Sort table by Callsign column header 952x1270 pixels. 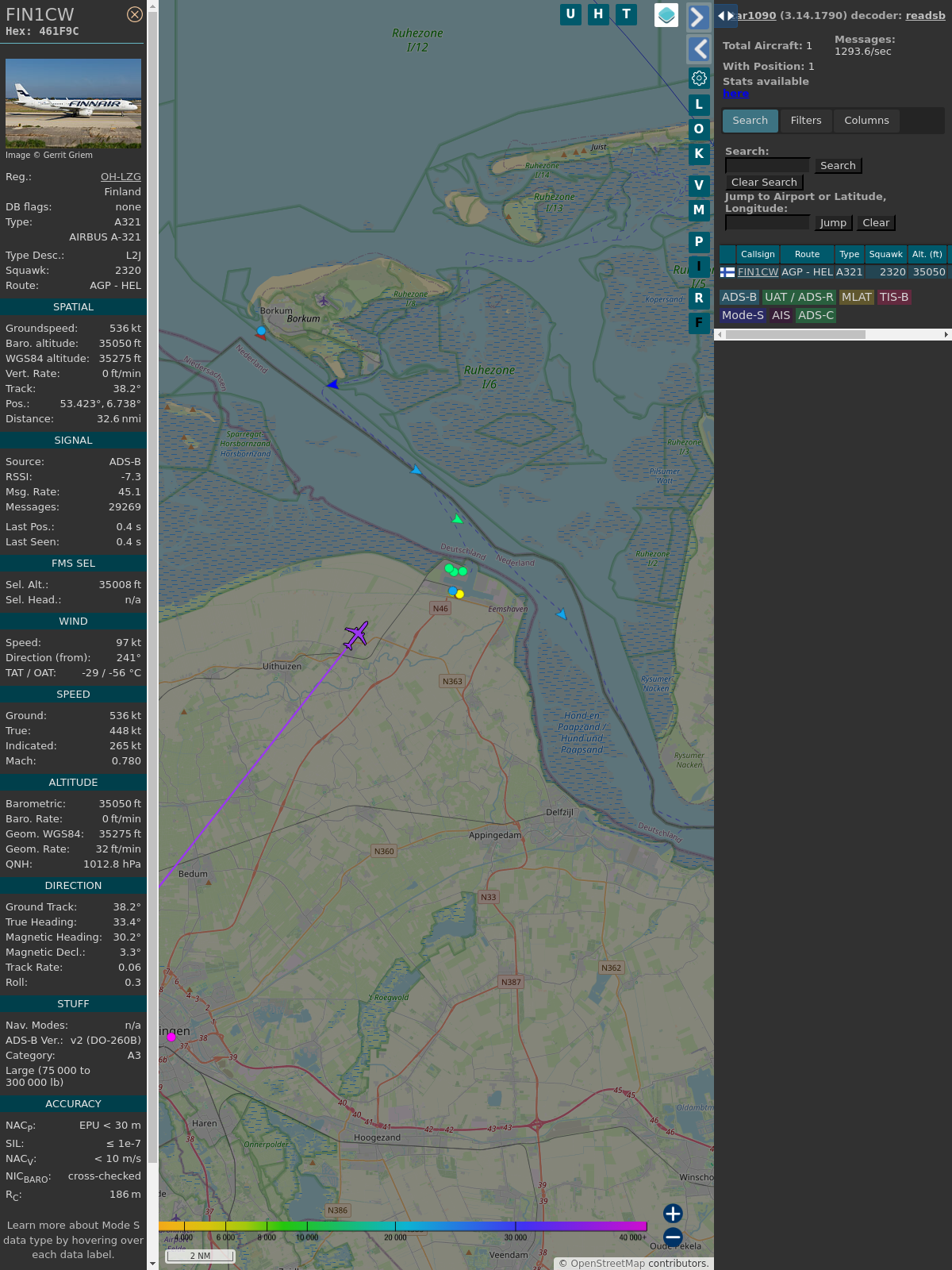click(758, 254)
